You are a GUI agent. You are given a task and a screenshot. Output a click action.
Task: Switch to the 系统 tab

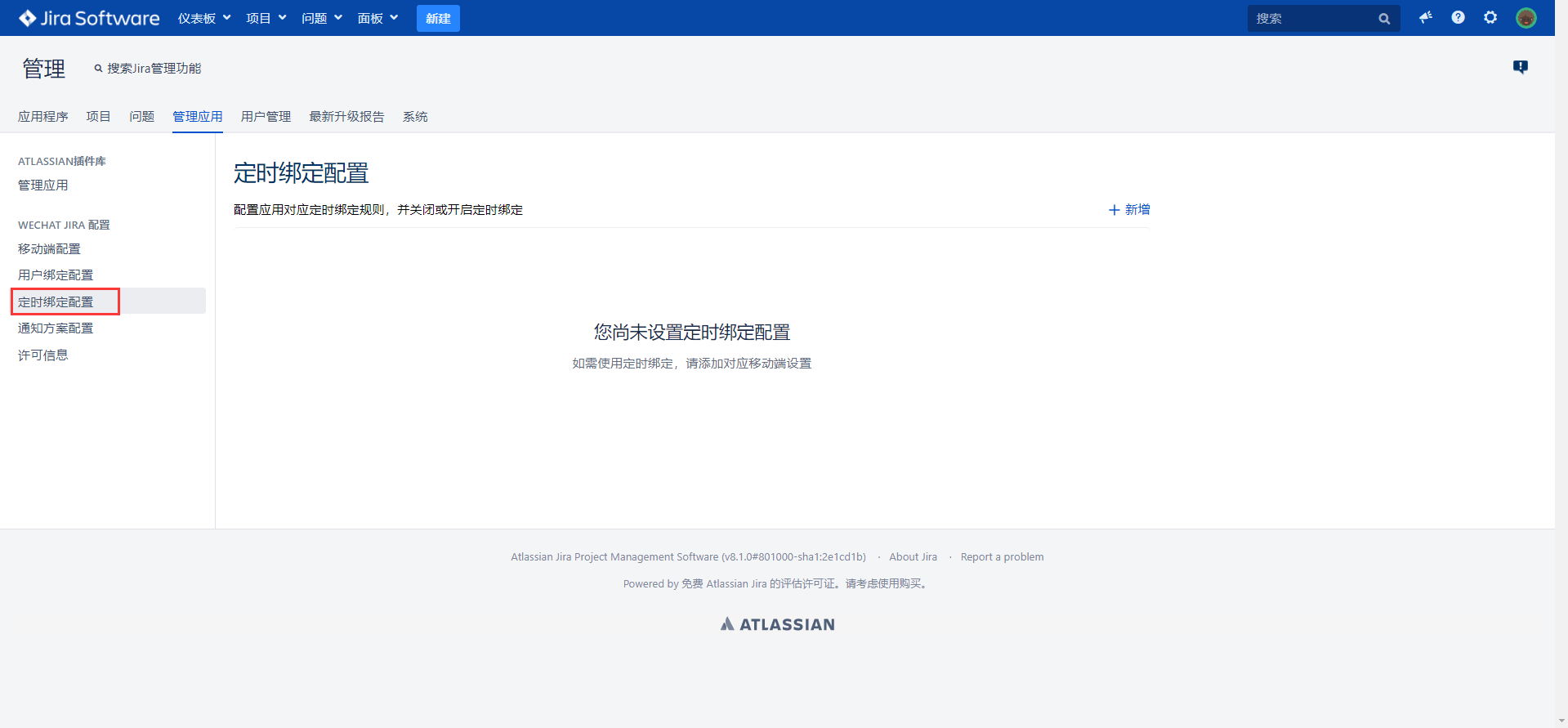tap(415, 117)
